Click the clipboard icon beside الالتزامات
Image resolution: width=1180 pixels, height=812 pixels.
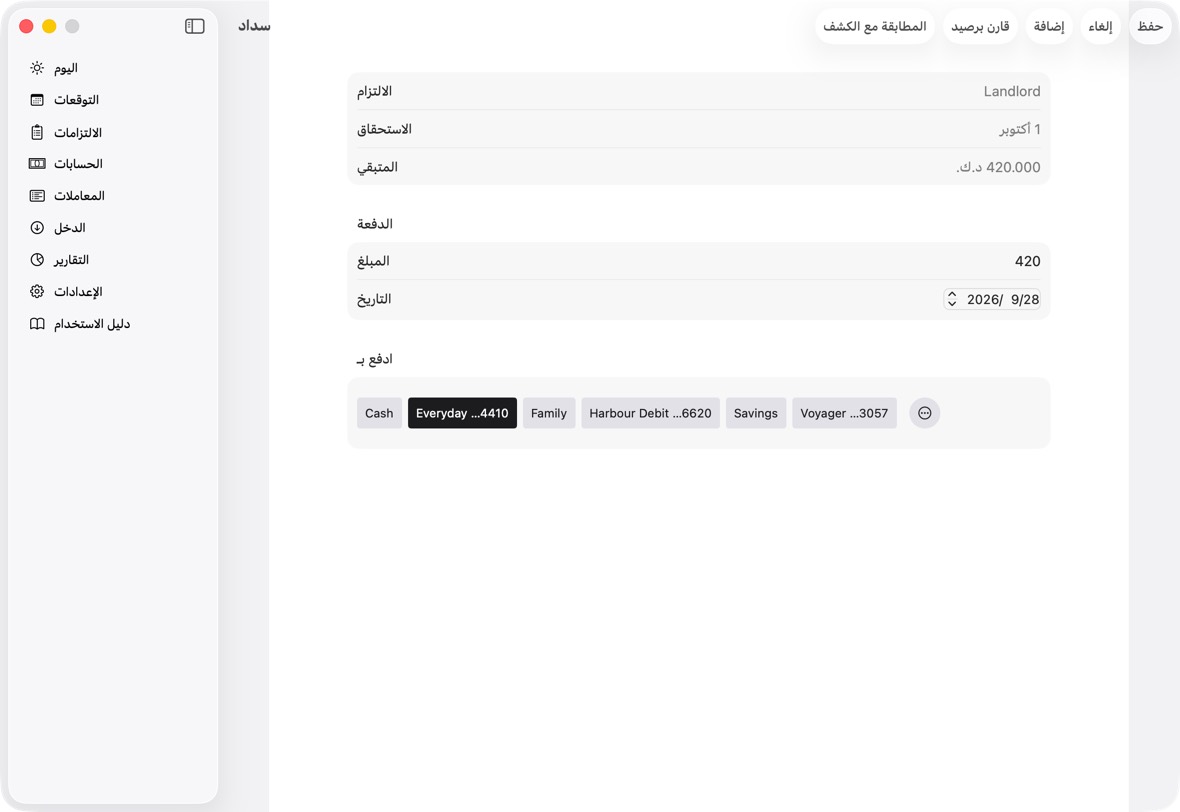(x=37, y=132)
